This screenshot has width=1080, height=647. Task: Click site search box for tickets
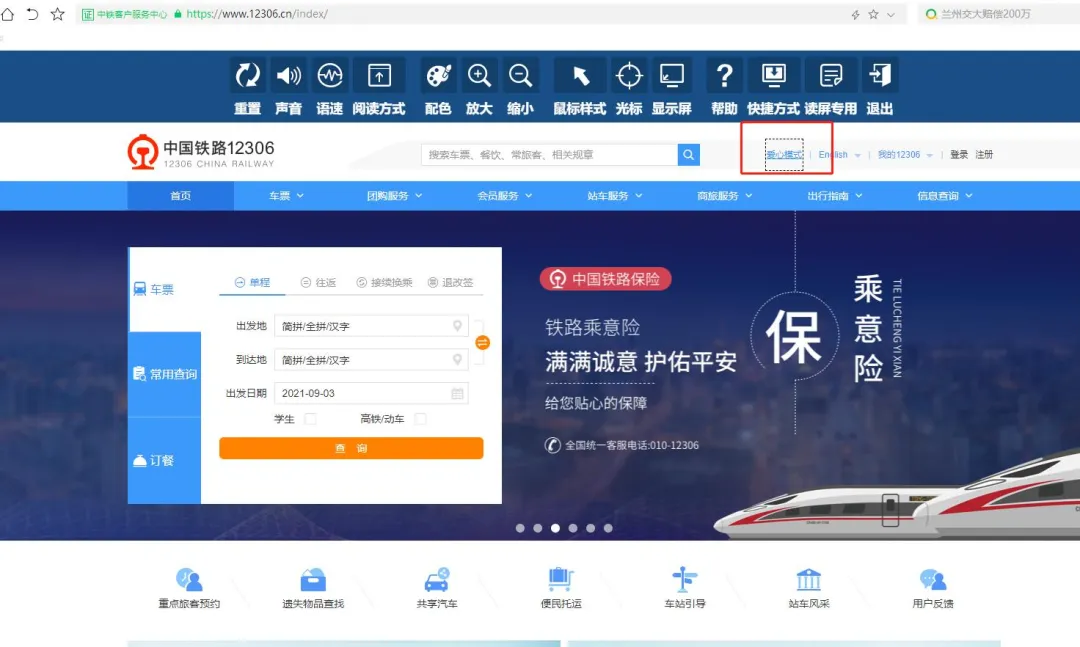(549, 154)
